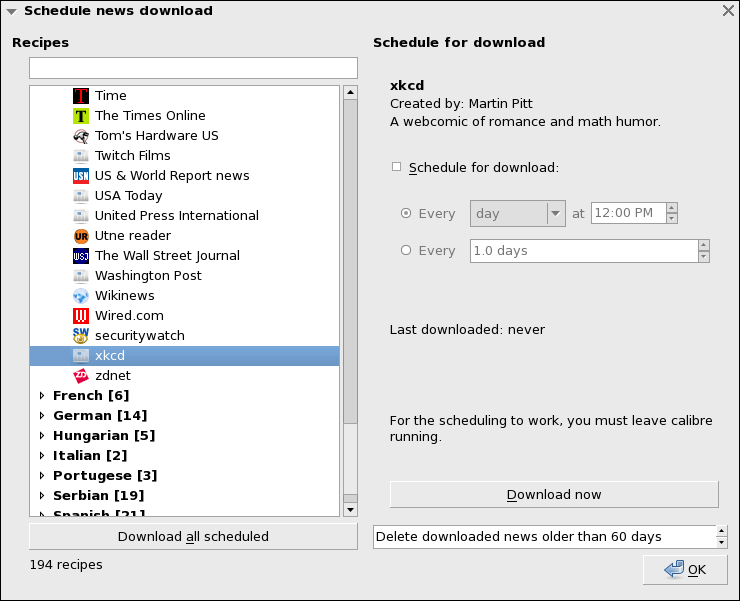The image size is (740, 601).
Task: Select the Time recipe
Action: click(111, 96)
